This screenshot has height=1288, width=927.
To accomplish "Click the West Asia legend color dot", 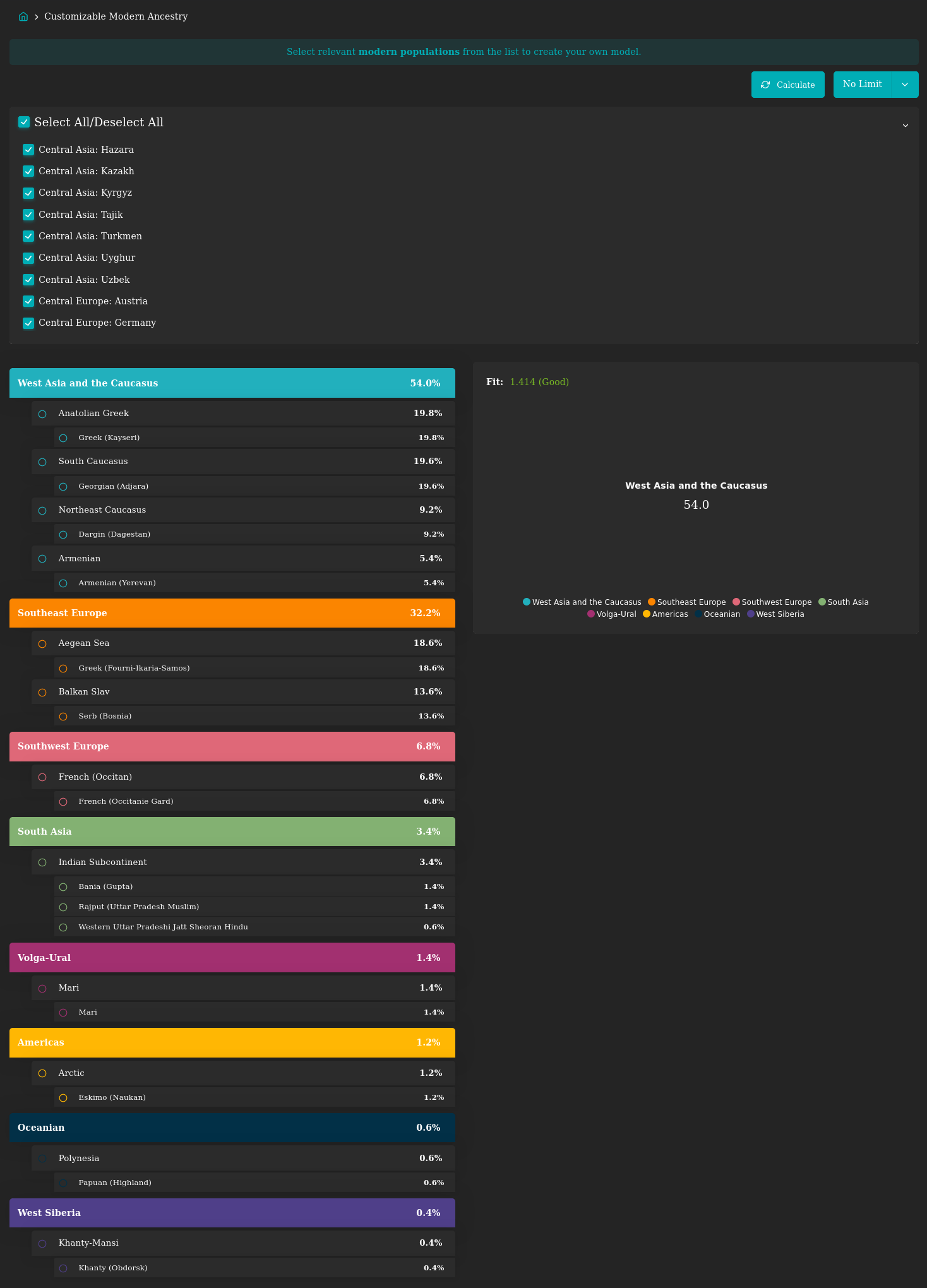I will coord(527,602).
